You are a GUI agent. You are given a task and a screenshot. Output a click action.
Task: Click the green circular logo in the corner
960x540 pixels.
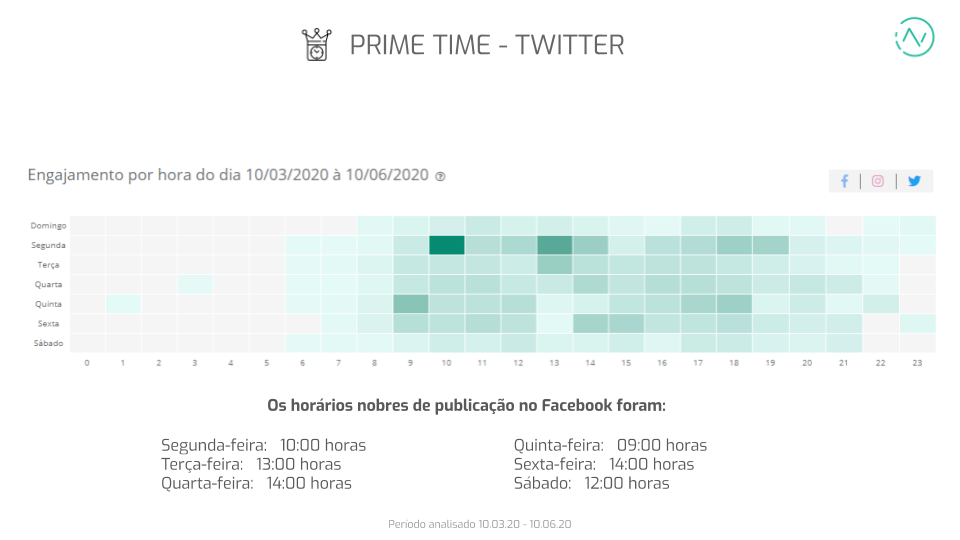click(x=914, y=37)
